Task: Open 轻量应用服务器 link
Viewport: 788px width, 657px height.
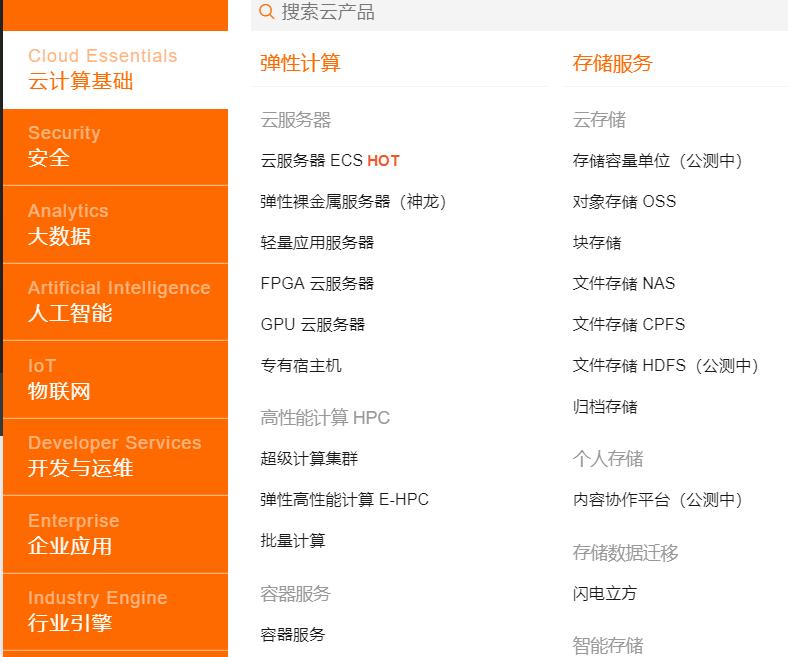Action: click(317, 243)
